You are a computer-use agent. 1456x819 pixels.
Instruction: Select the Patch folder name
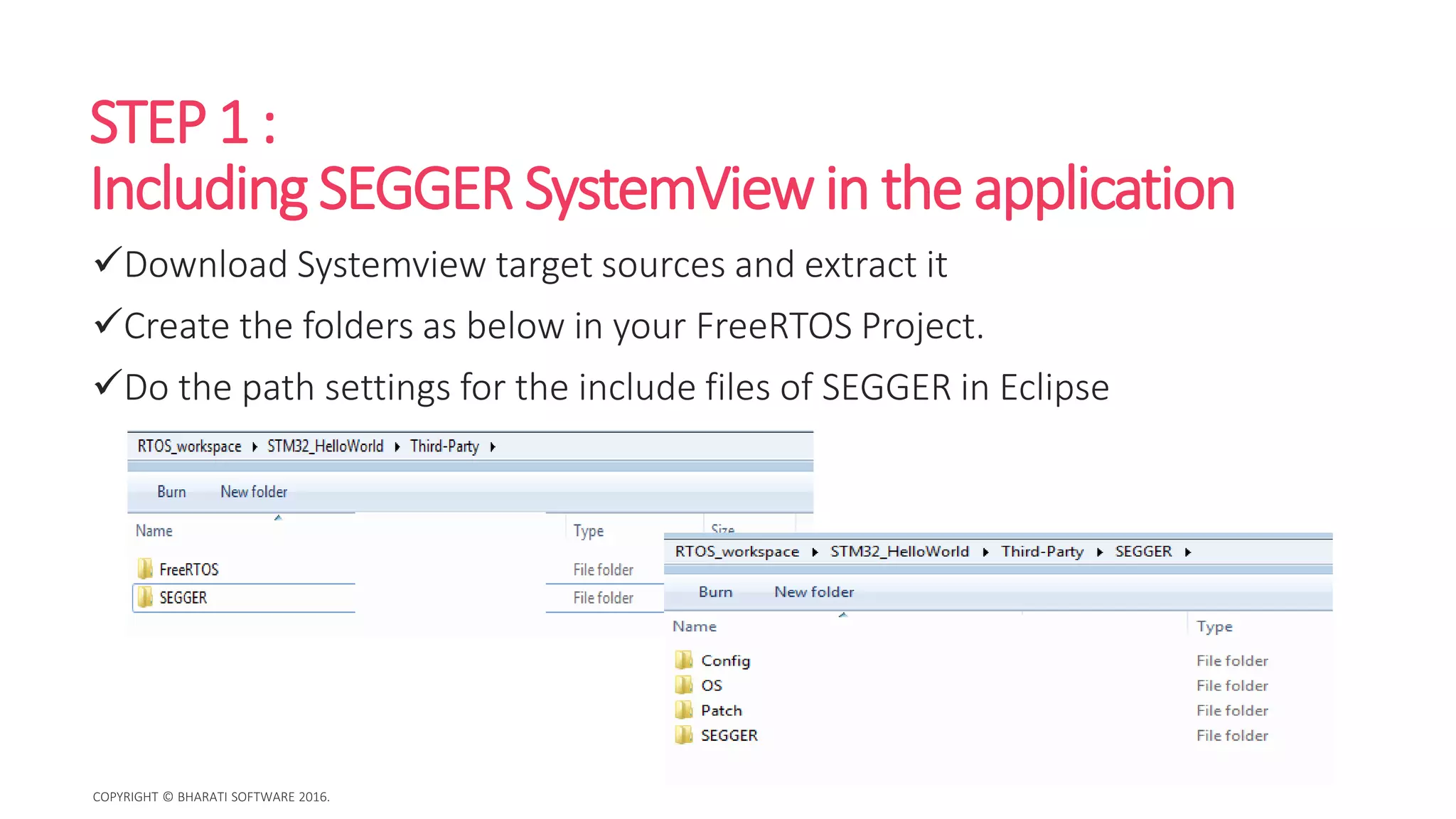point(722,710)
